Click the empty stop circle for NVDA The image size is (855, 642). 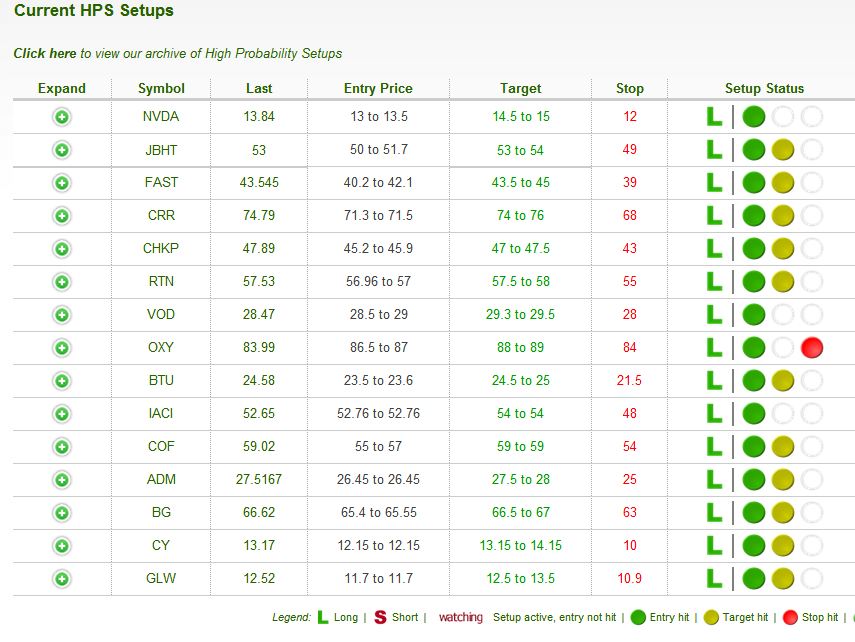[x=812, y=117]
